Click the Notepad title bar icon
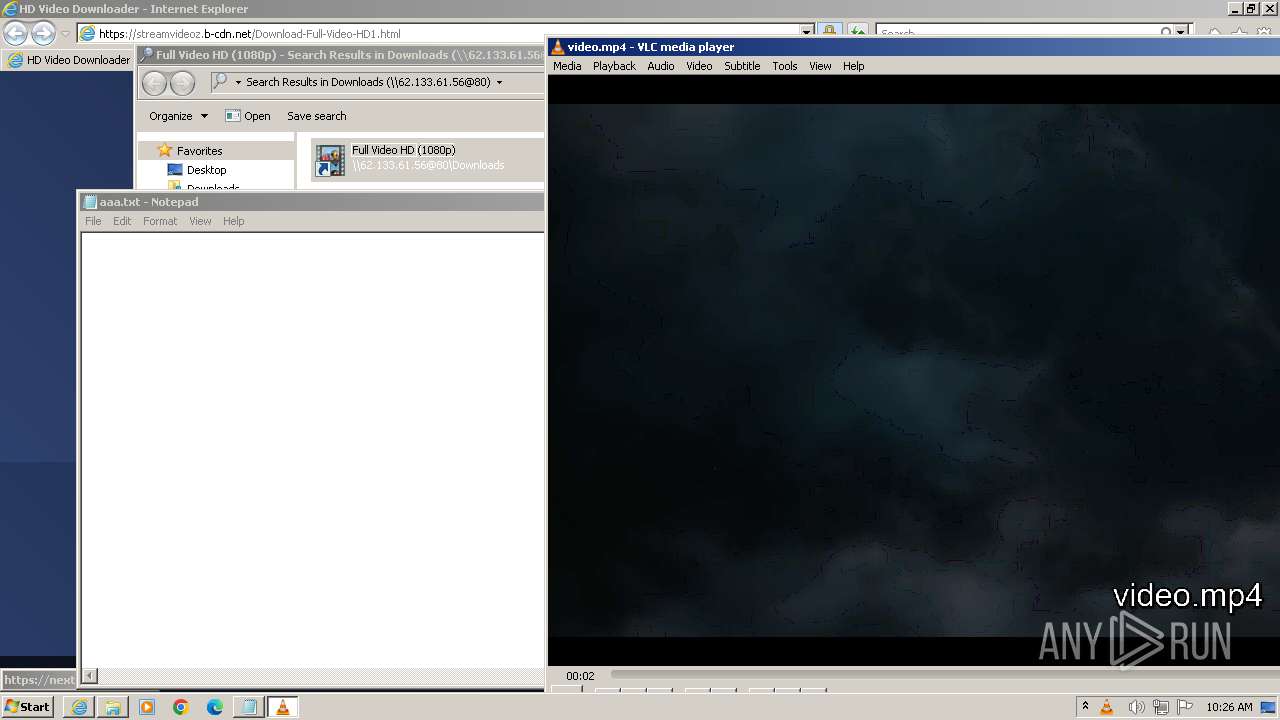 90,202
